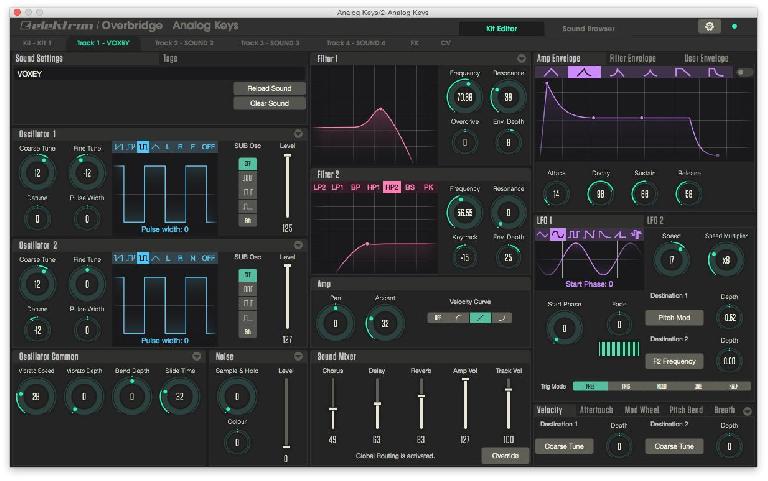Expand Oscillator 1 section menu arrow
Viewport: 768px width, 481px height.
[298, 133]
